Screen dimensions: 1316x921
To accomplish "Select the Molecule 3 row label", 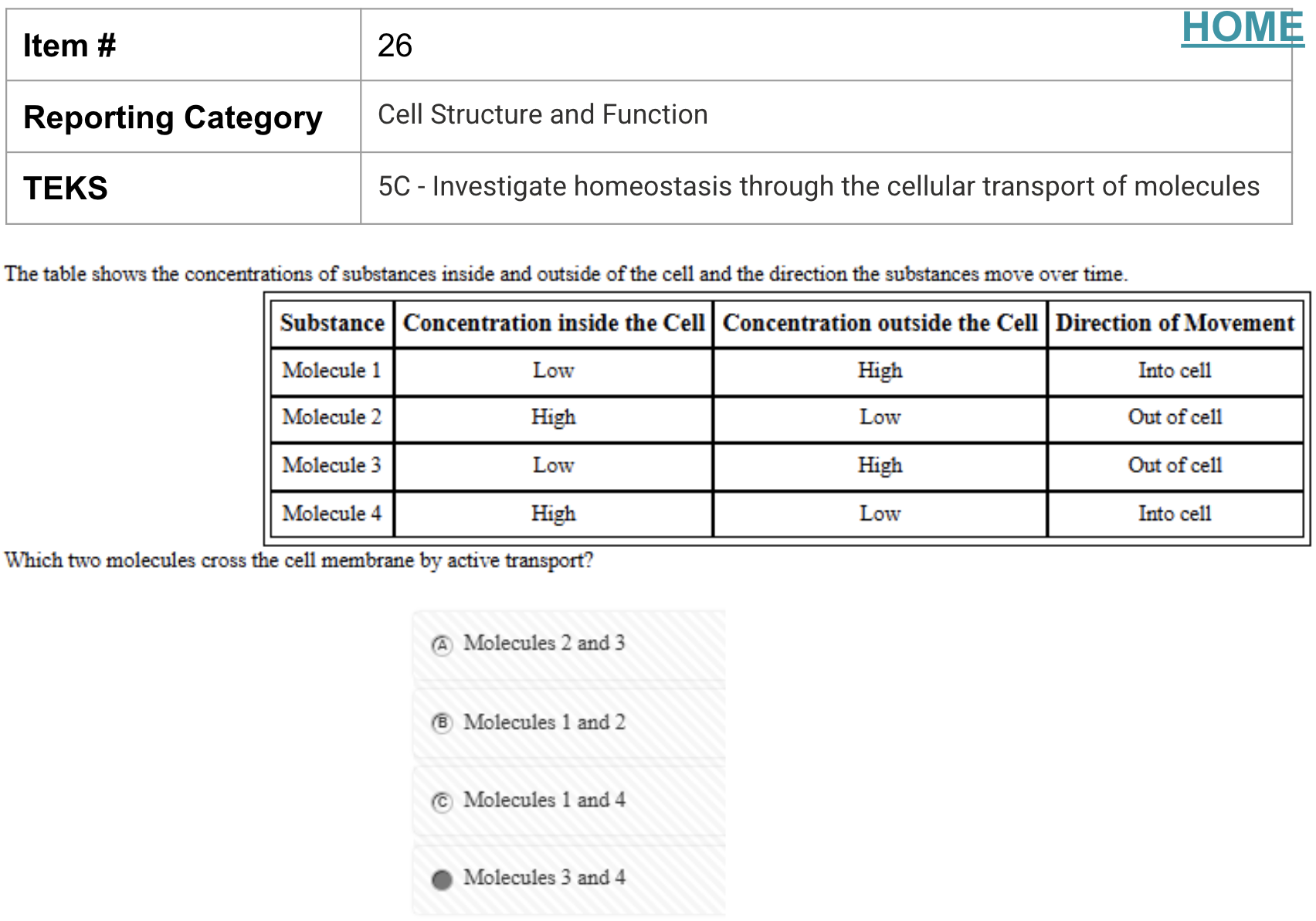I will point(332,465).
